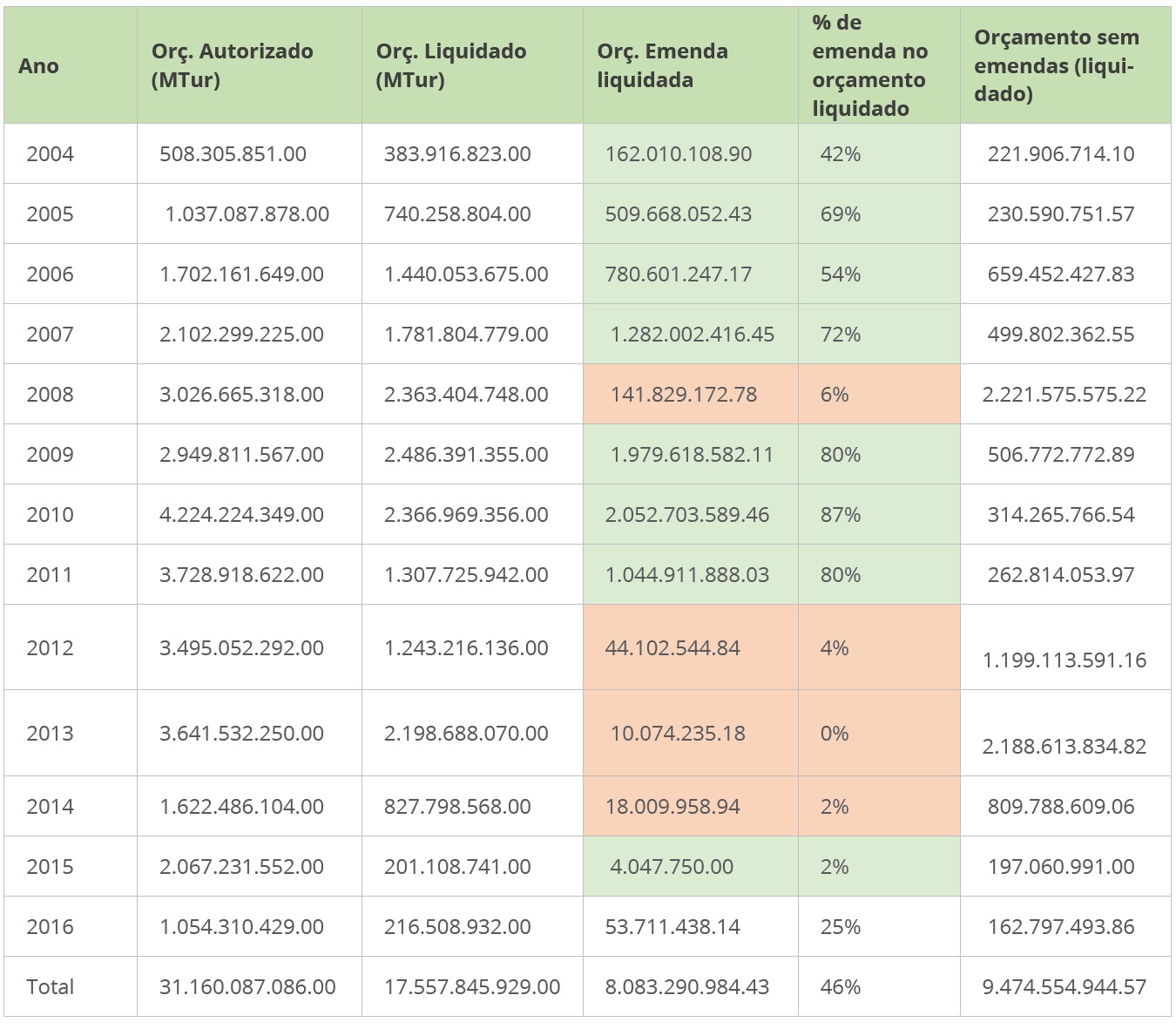Image resolution: width=1176 pixels, height=1029 pixels.
Task: Select the 'Orç. Emenda liquidada' header
Action: click(x=662, y=66)
